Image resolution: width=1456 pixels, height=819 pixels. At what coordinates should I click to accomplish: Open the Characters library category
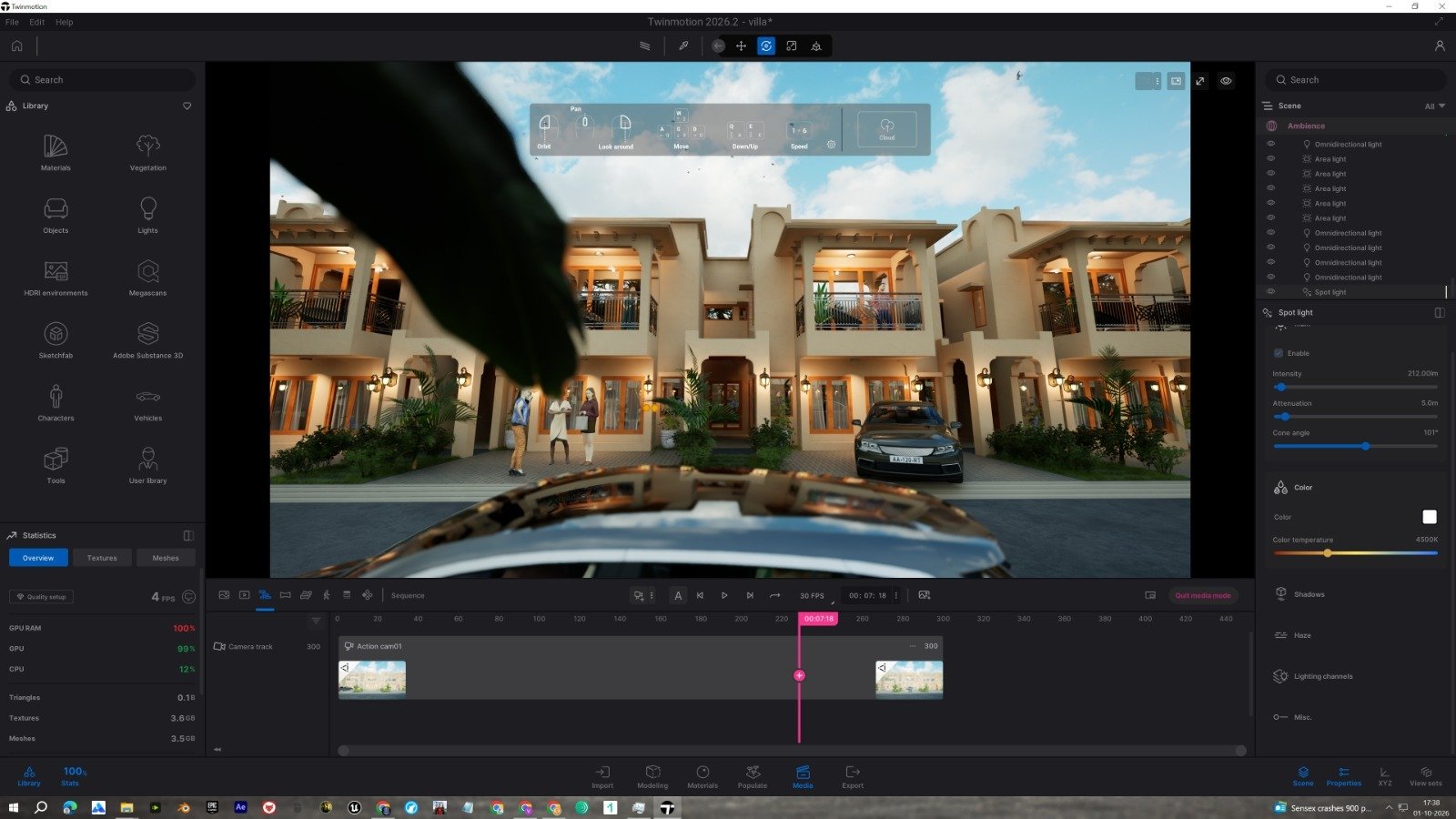coord(56,403)
